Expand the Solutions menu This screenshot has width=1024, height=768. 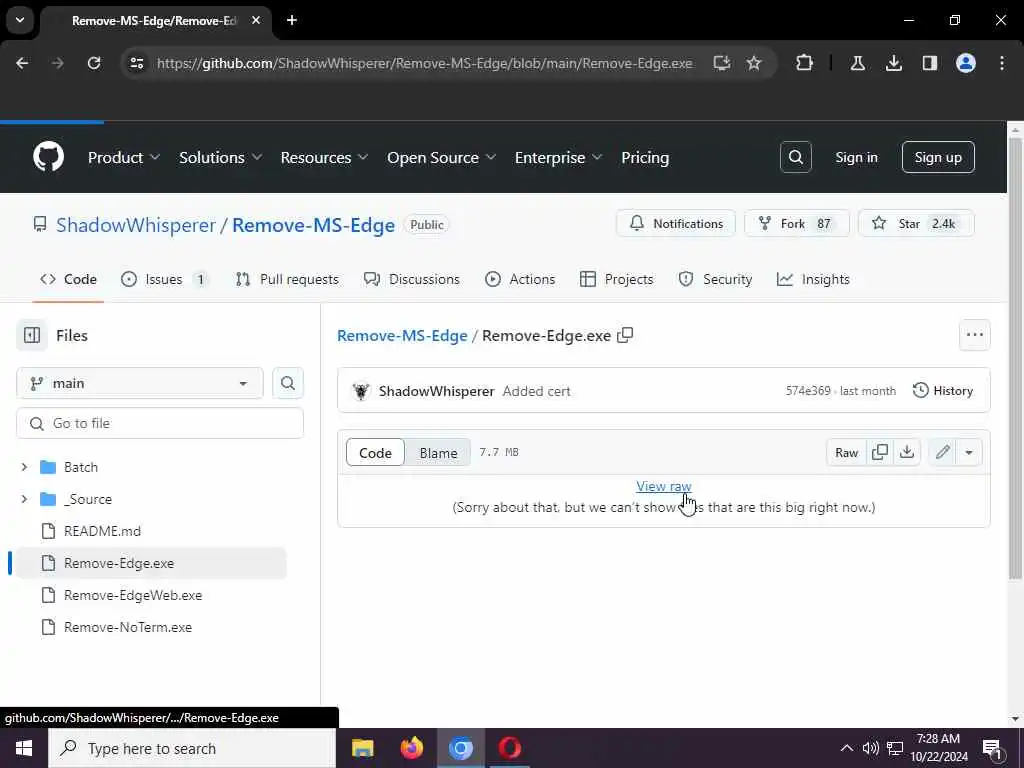220,157
